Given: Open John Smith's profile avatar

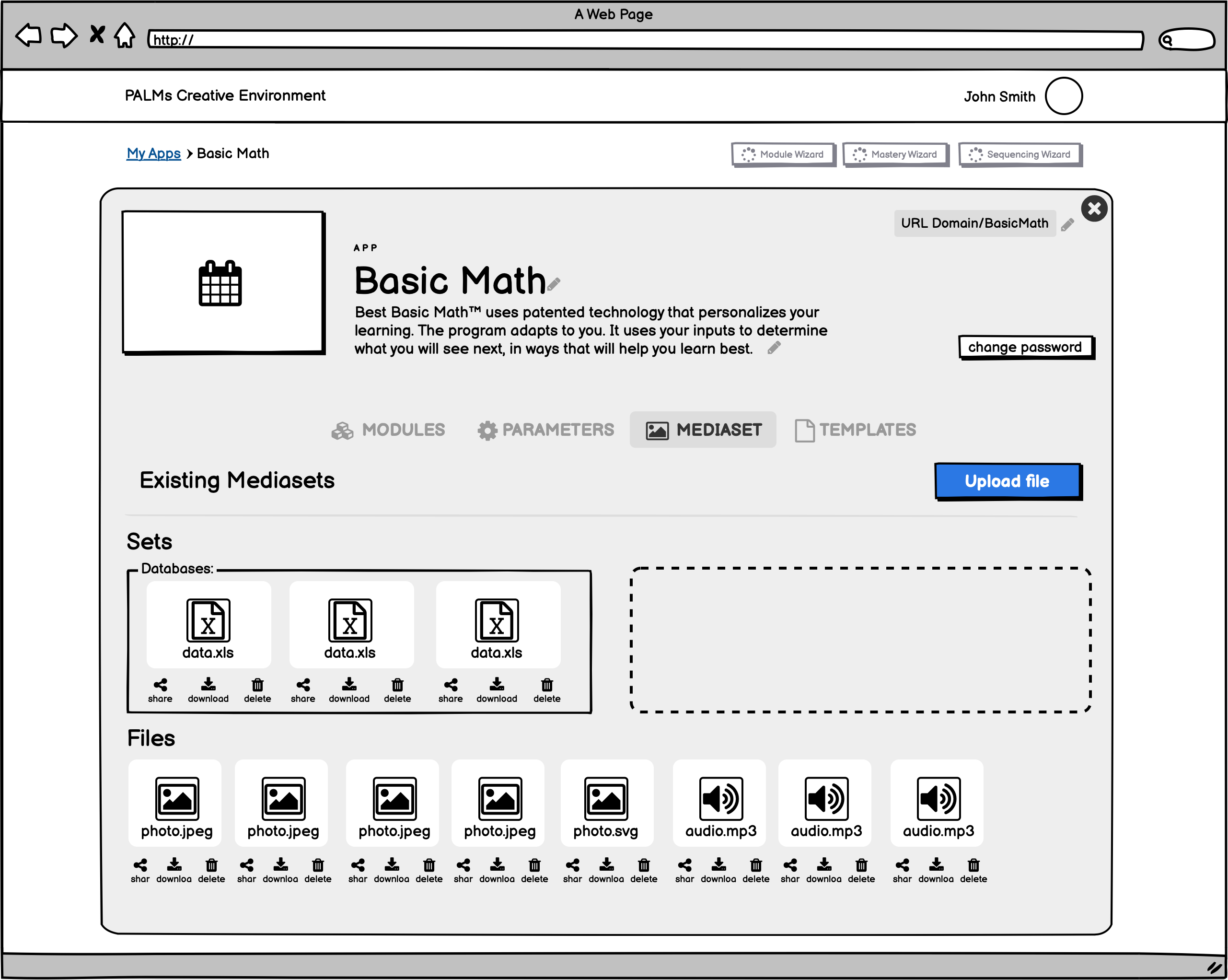Looking at the screenshot, I should (1064, 96).
